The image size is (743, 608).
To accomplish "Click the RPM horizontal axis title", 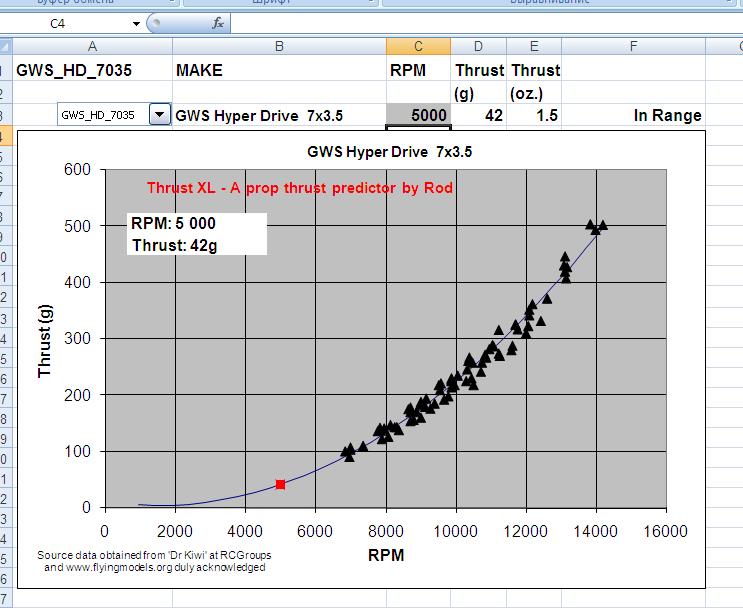I will (386, 555).
